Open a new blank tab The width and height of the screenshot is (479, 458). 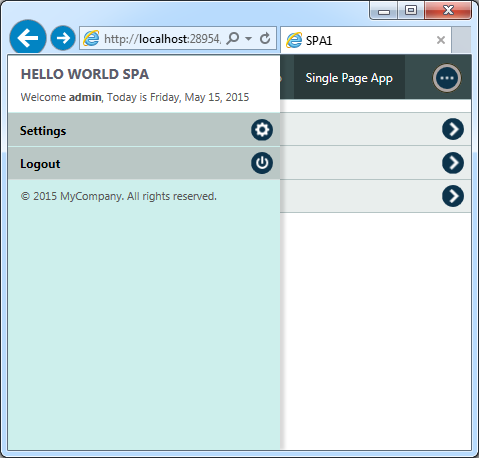tap(462, 40)
